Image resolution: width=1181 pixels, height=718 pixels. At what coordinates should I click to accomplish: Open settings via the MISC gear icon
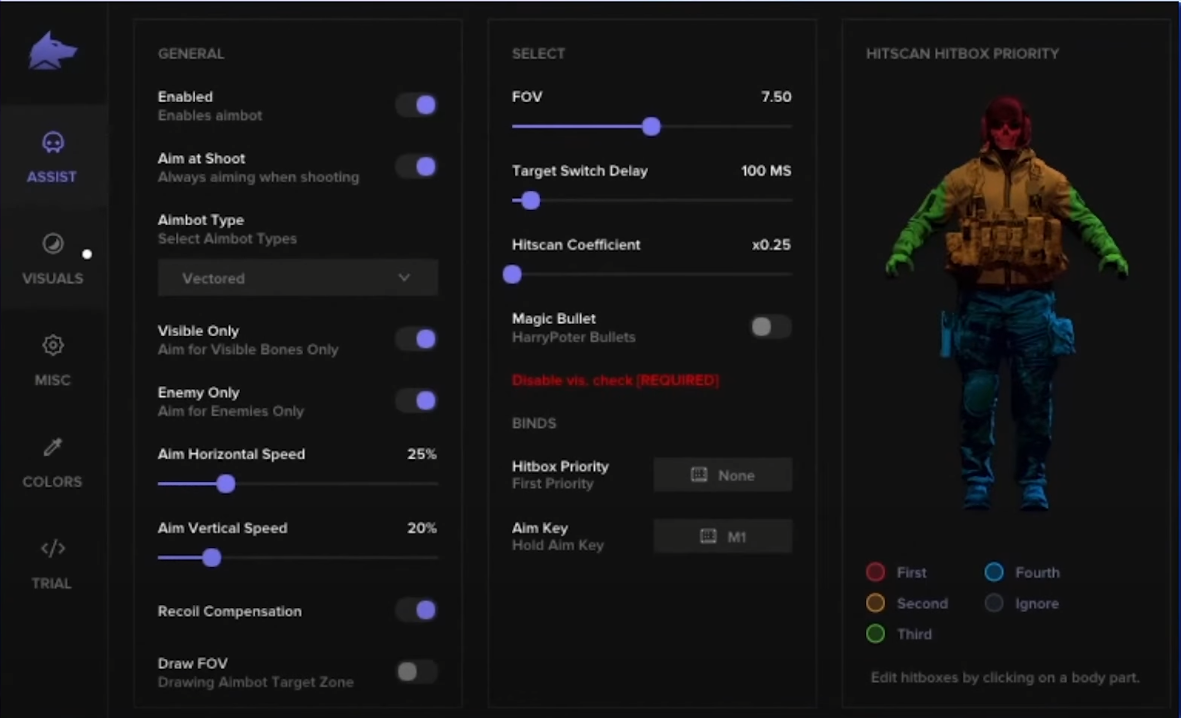pos(52,344)
